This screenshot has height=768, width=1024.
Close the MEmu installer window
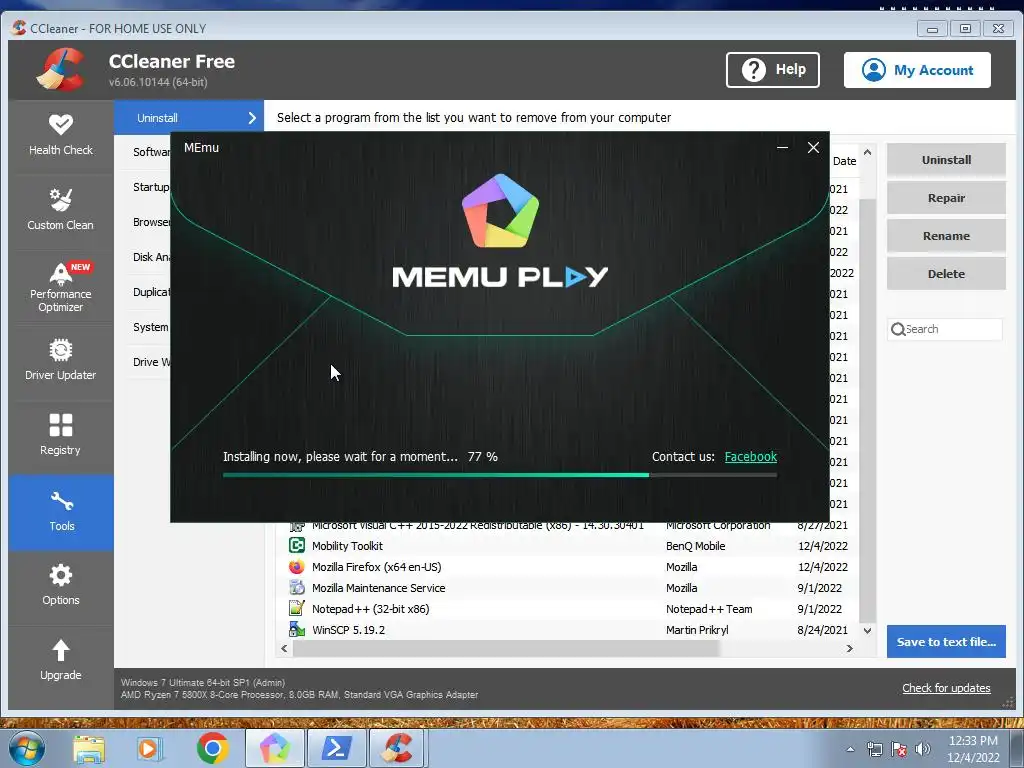[x=813, y=148]
